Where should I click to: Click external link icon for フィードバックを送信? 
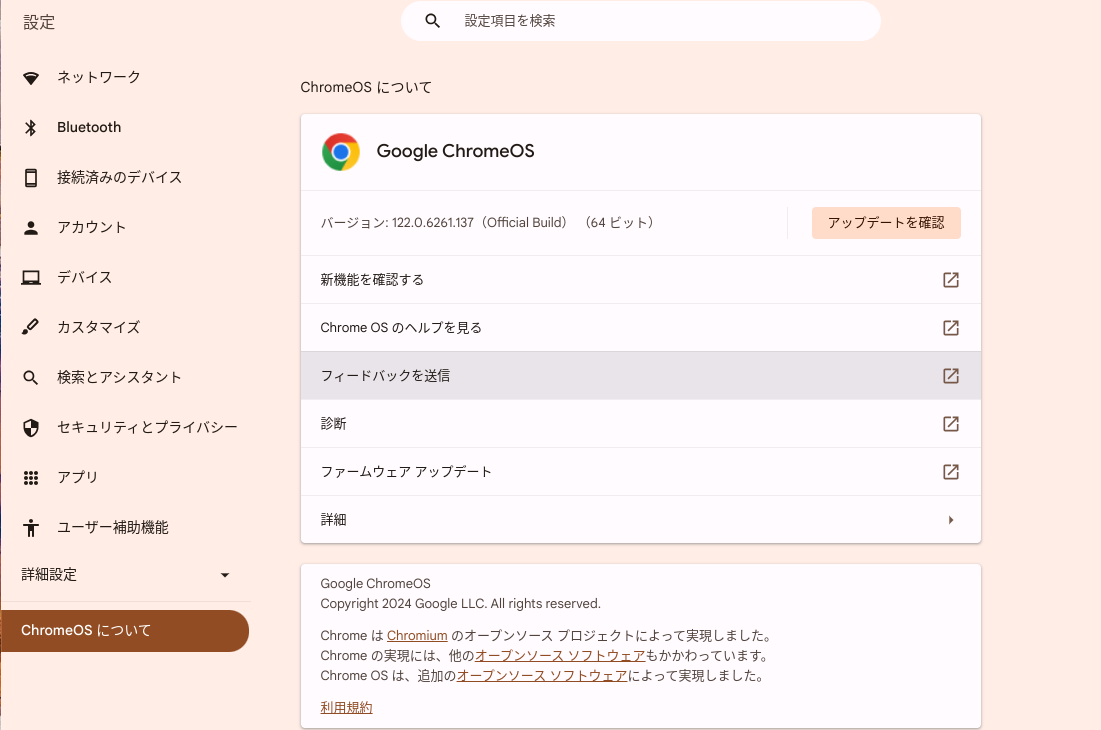coord(951,376)
